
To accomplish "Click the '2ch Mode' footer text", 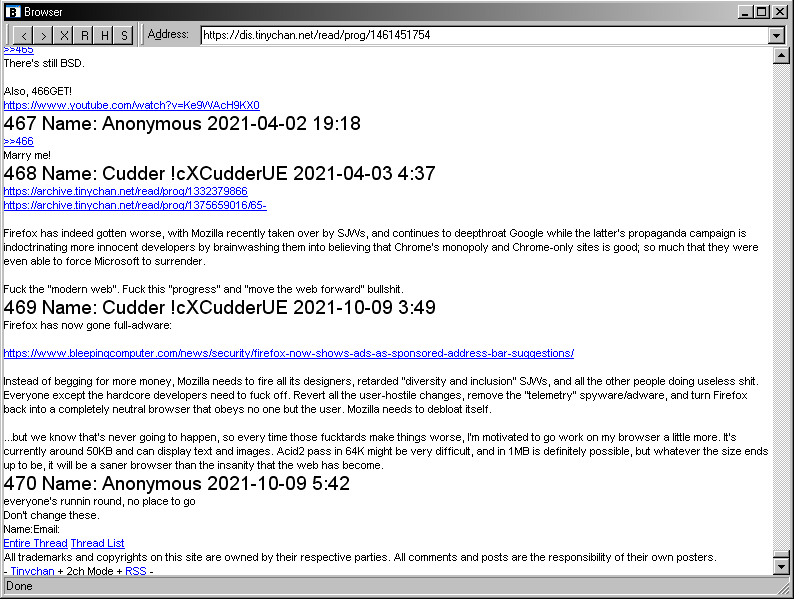I will tap(90, 571).
